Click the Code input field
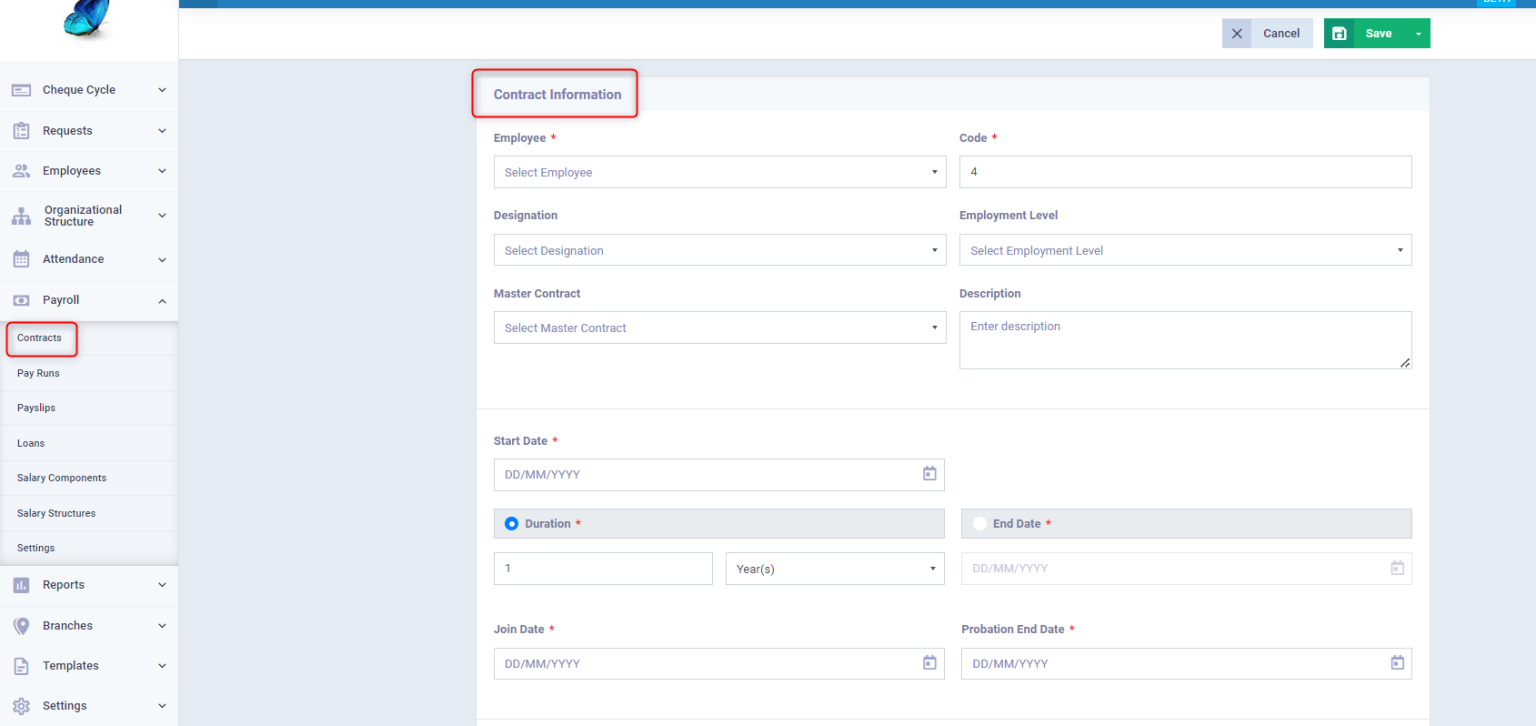The image size is (1536, 726). (1185, 172)
